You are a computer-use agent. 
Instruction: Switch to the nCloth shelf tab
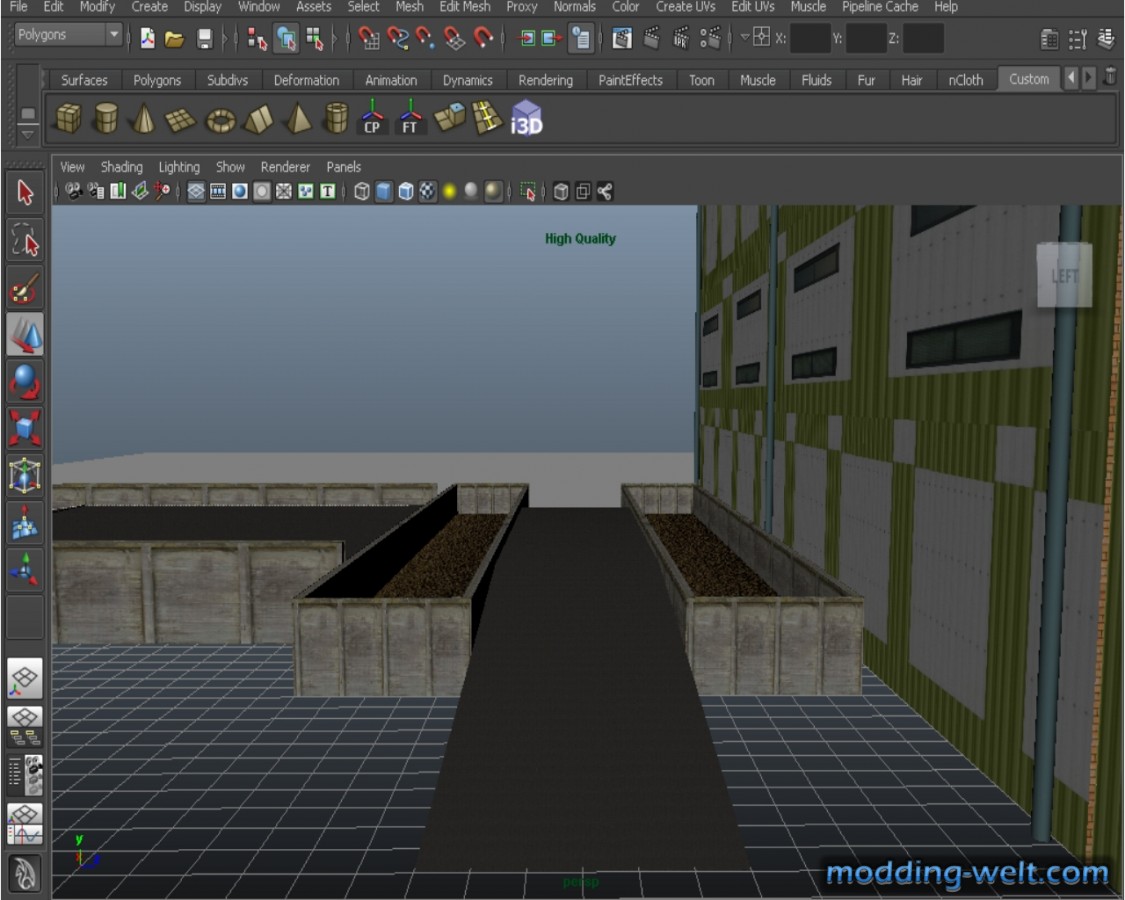tap(966, 80)
